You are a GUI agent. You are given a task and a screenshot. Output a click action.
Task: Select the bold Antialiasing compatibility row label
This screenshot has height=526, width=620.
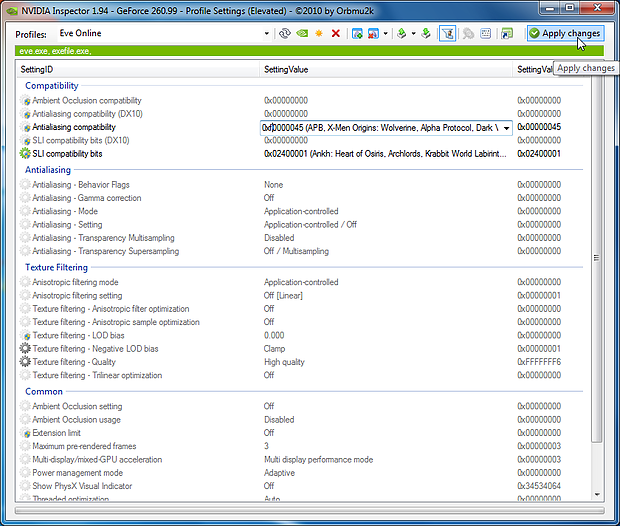tap(74, 127)
